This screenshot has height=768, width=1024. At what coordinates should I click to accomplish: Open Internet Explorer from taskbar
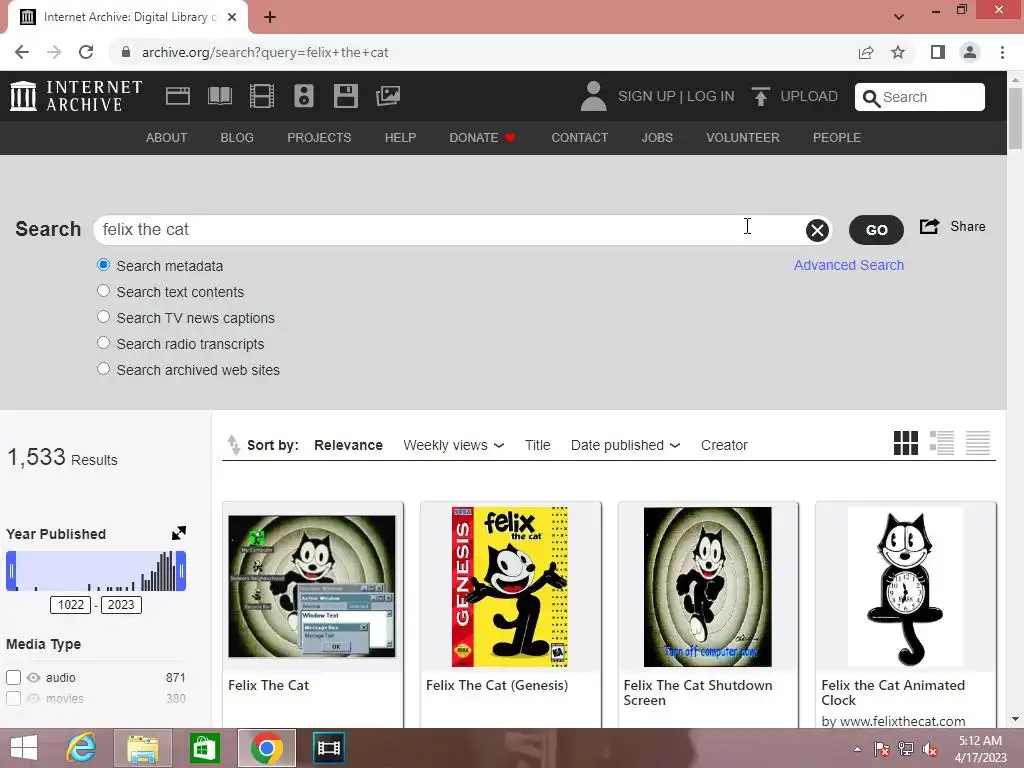(x=82, y=748)
